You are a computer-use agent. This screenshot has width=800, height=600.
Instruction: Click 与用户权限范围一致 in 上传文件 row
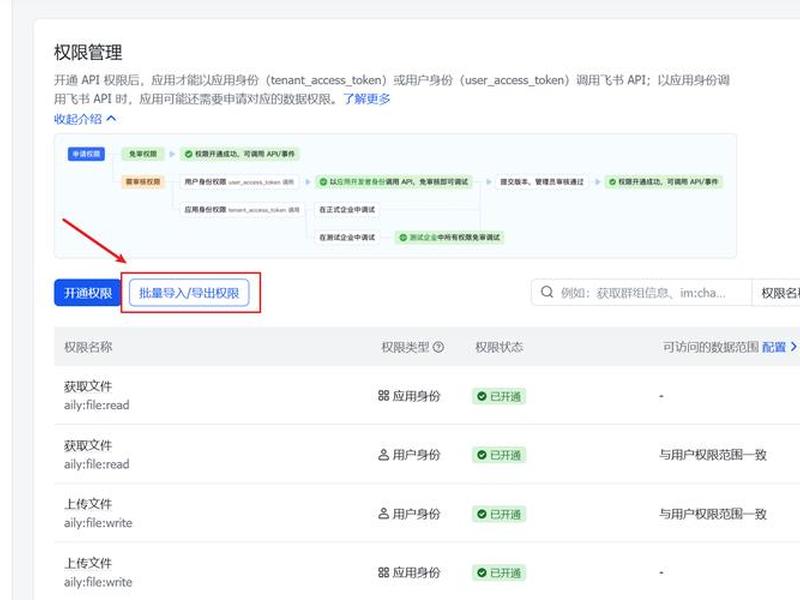[x=713, y=514]
